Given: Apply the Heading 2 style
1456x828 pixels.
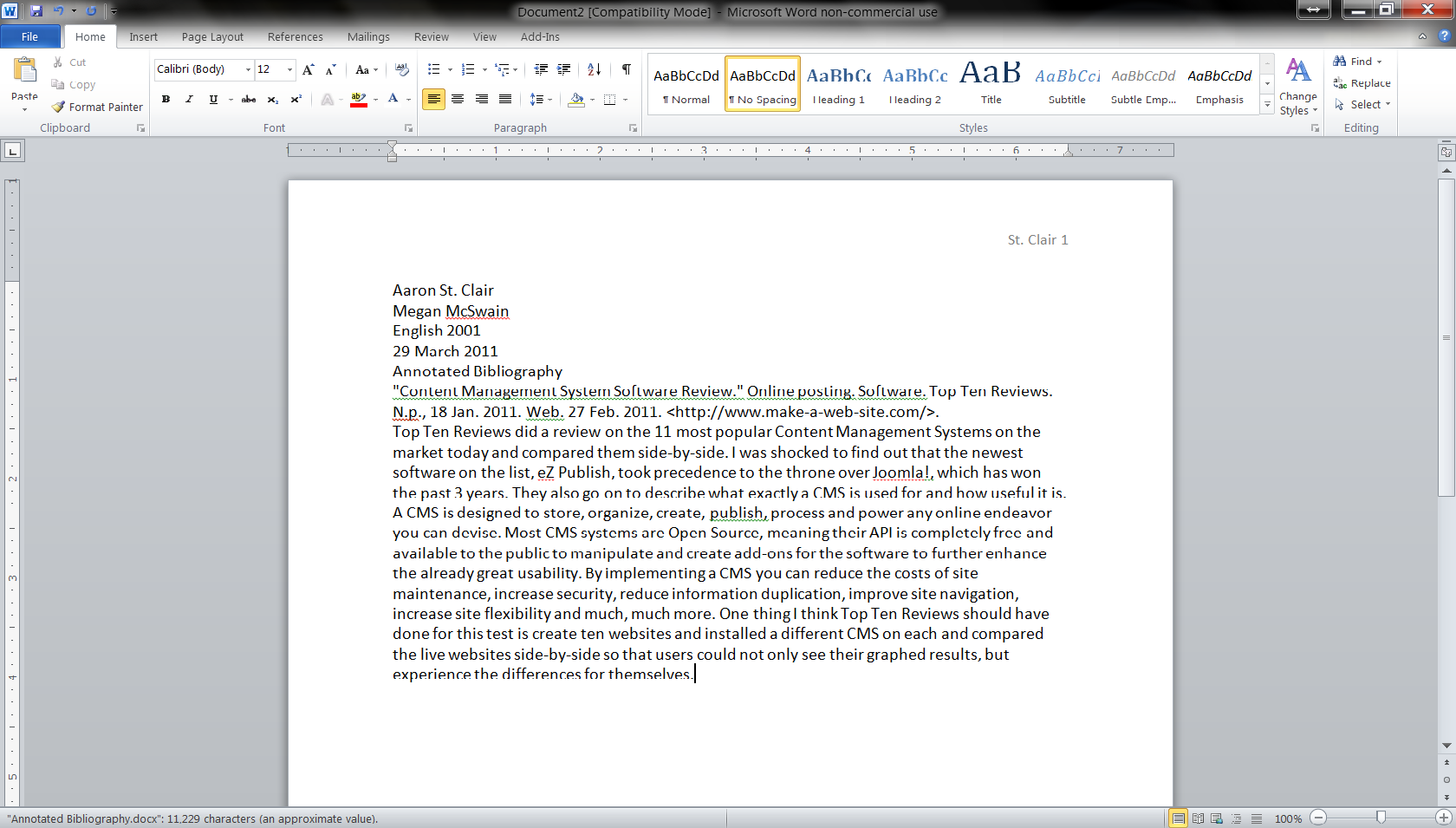Looking at the screenshot, I should [915, 84].
